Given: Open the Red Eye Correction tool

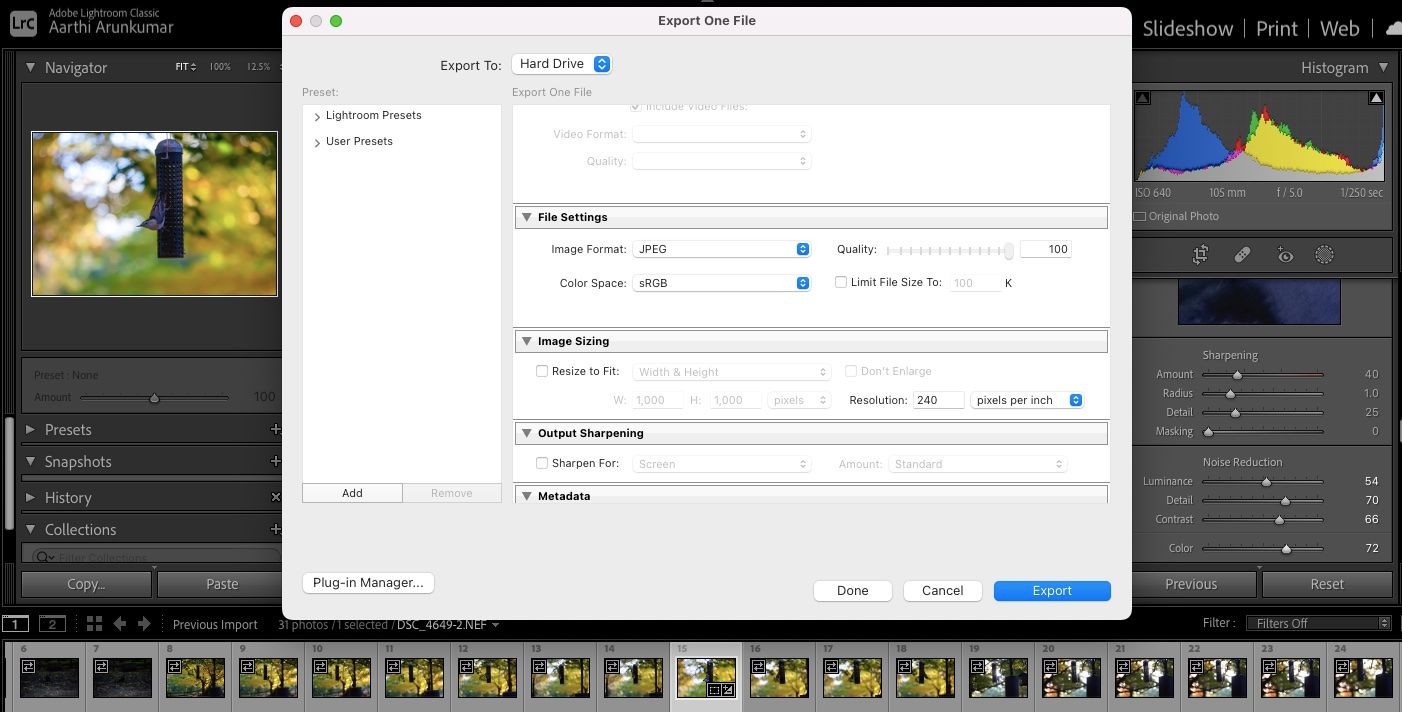Looking at the screenshot, I should [x=1285, y=254].
